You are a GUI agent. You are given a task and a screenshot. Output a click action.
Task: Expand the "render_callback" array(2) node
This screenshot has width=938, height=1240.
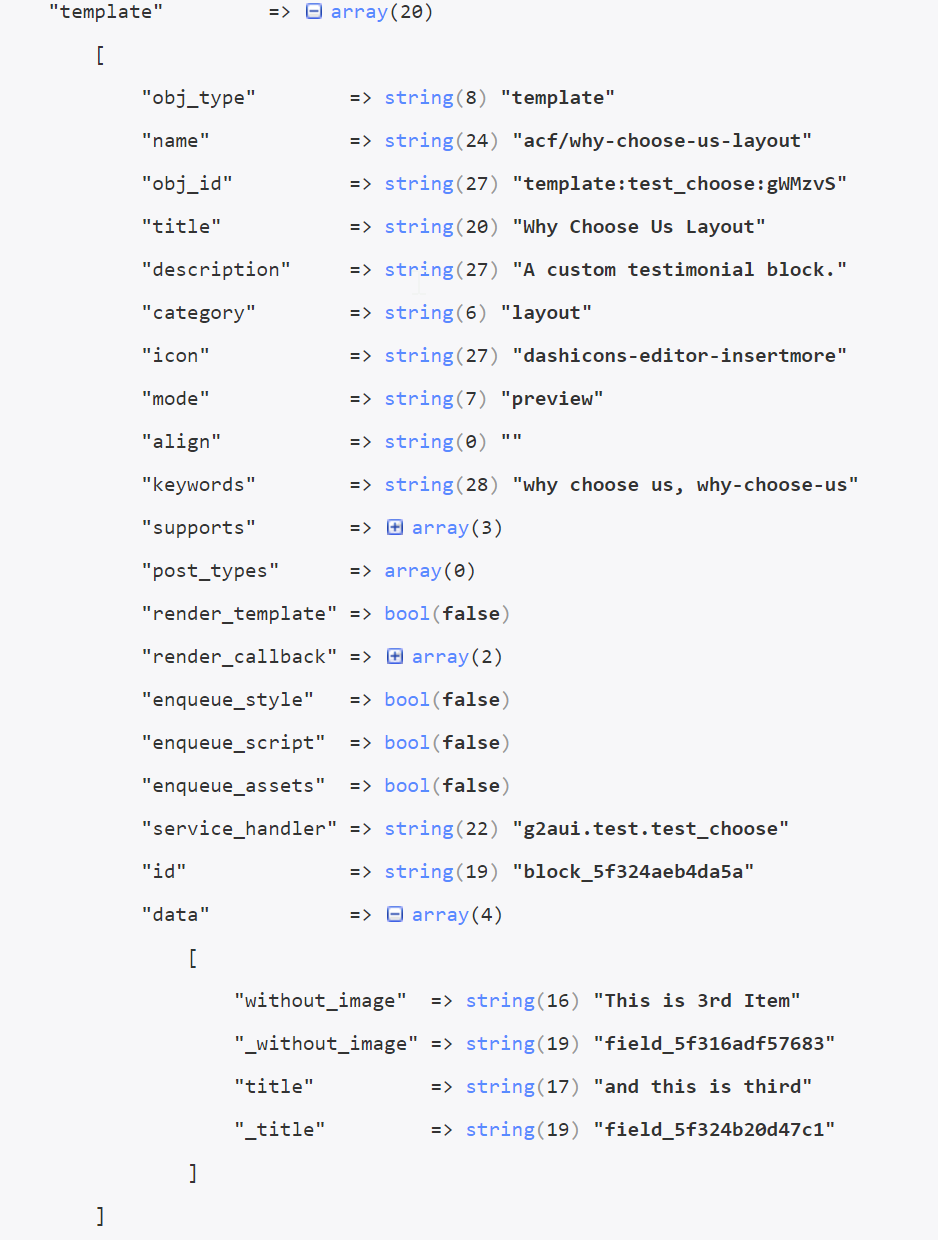click(395, 657)
